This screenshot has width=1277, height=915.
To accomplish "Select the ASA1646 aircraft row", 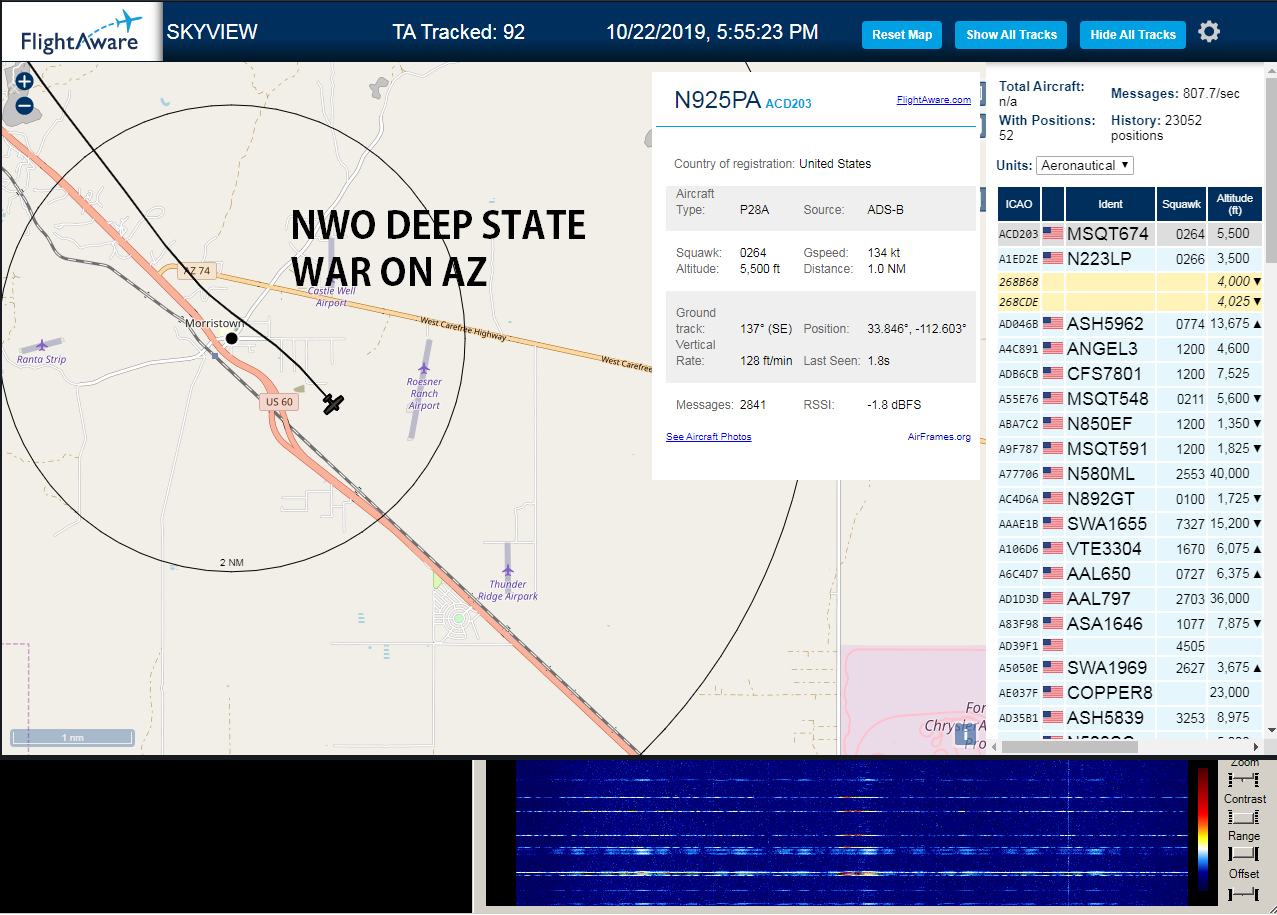I will pyautogui.click(x=1130, y=623).
